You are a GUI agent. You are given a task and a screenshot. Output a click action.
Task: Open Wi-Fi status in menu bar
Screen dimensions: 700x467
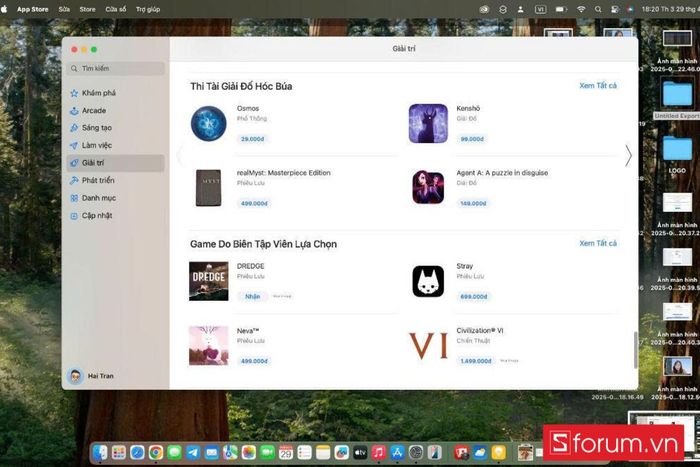581,9
